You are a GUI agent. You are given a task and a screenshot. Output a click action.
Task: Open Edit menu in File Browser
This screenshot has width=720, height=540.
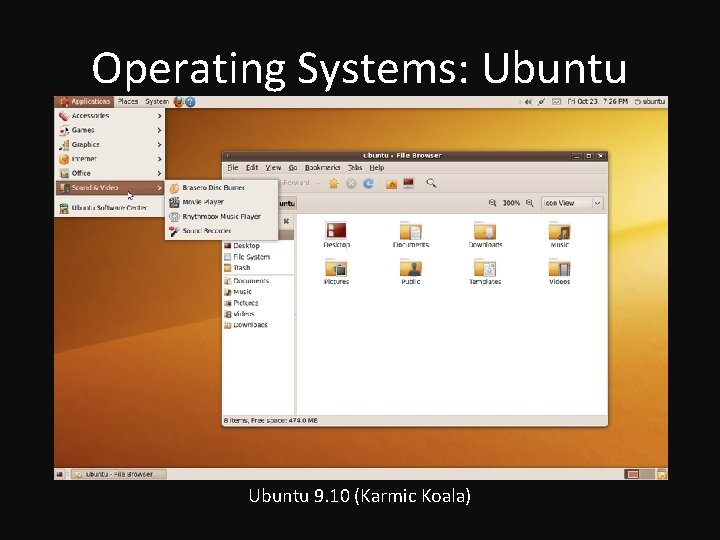[x=252, y=168]
